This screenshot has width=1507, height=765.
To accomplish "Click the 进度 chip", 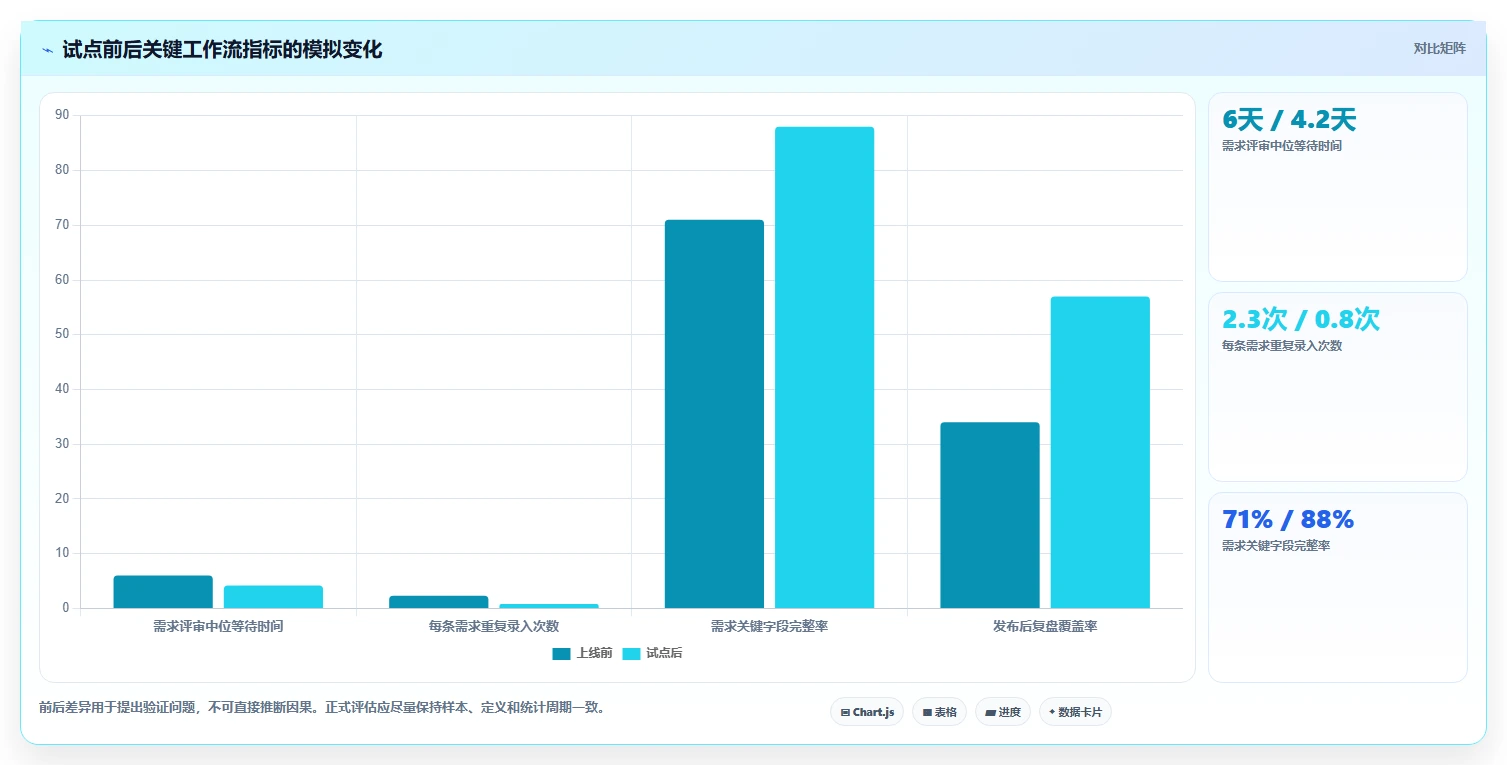I will point(1003,712).
